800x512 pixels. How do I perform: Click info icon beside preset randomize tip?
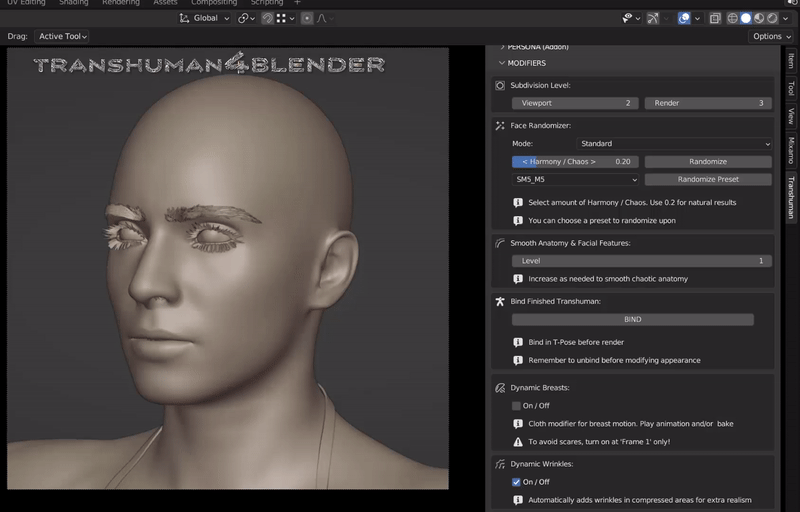pyautogui.click(x=518, y=221)
